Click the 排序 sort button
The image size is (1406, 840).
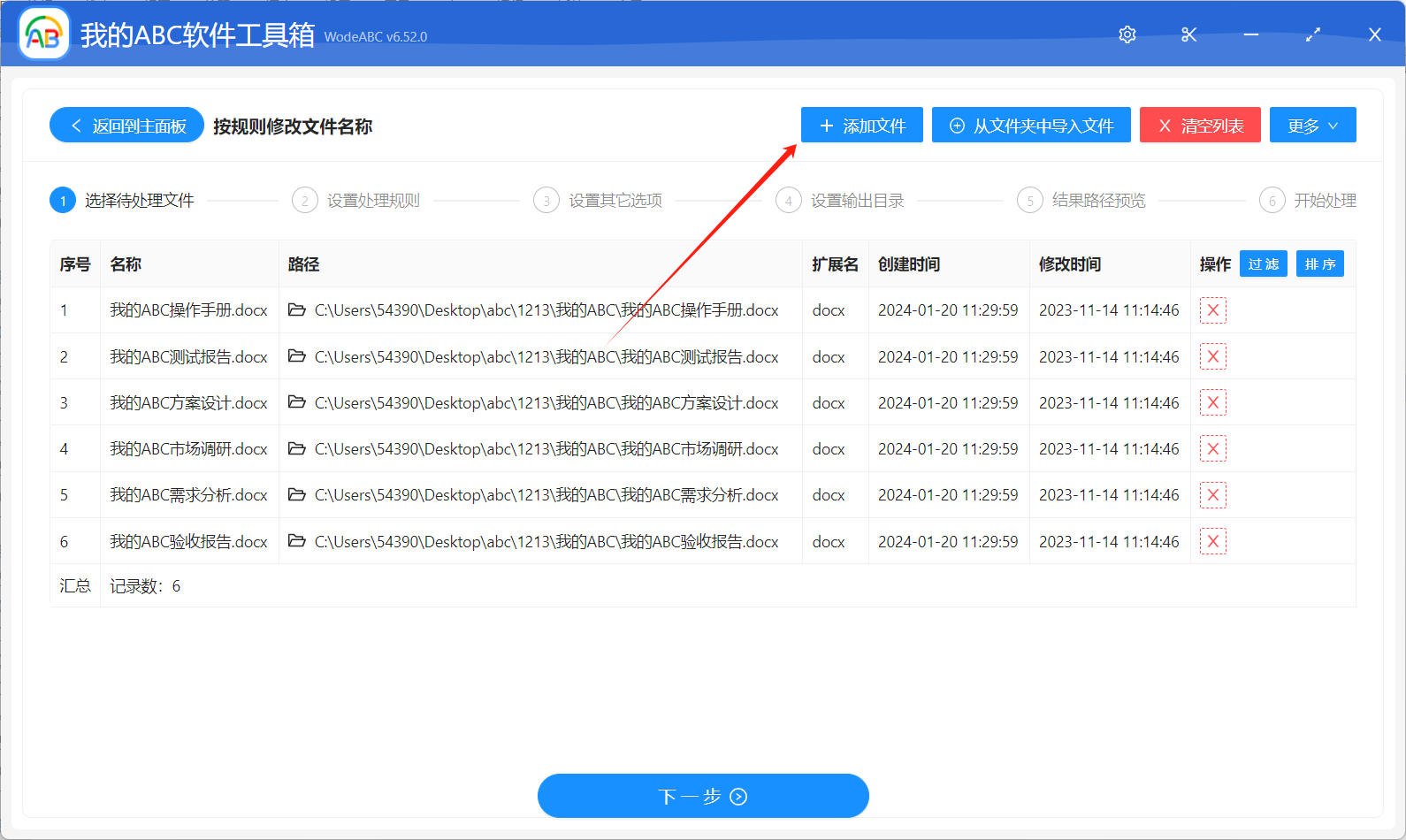(1319, 264)
